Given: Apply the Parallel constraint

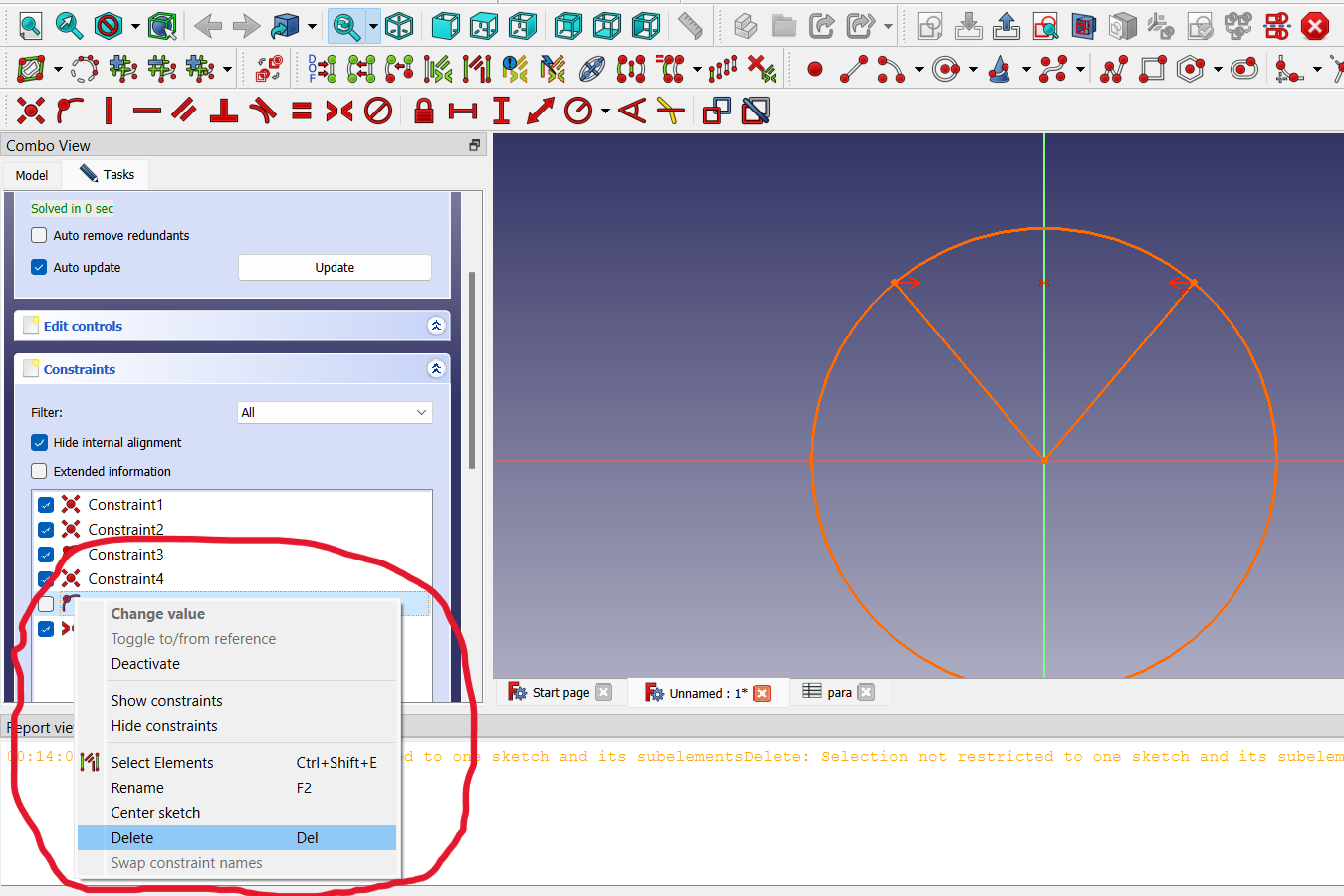Looking at the screenshot, I should click(184, 110).
